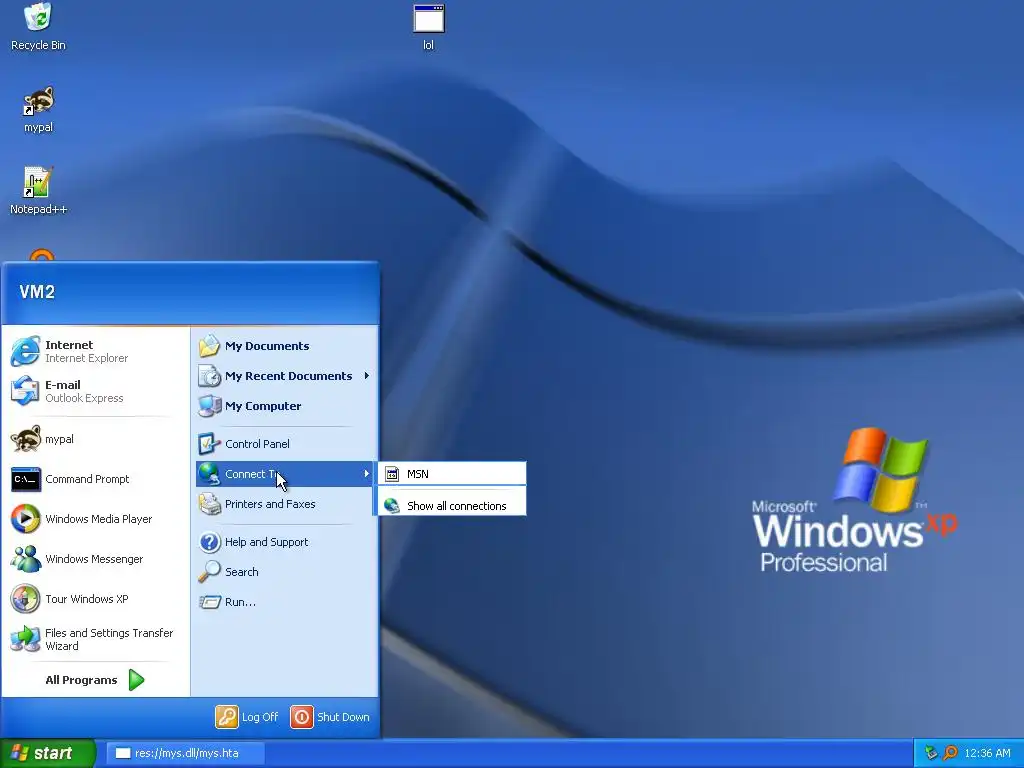
Task: Expand All Programs with the green arrow
Action: click(136, 680)
